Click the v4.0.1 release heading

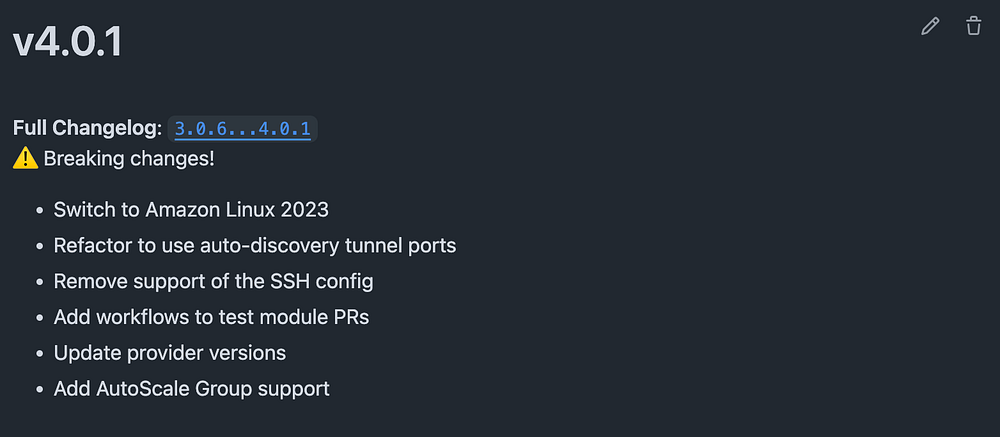click(68, 43)
